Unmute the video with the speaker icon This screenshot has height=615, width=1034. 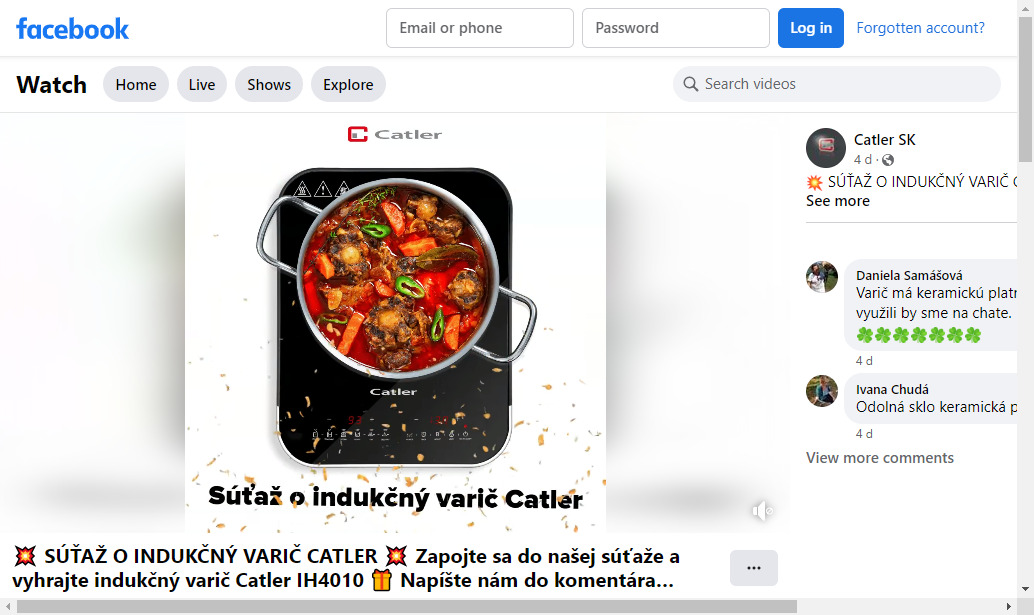coord(762,511)
